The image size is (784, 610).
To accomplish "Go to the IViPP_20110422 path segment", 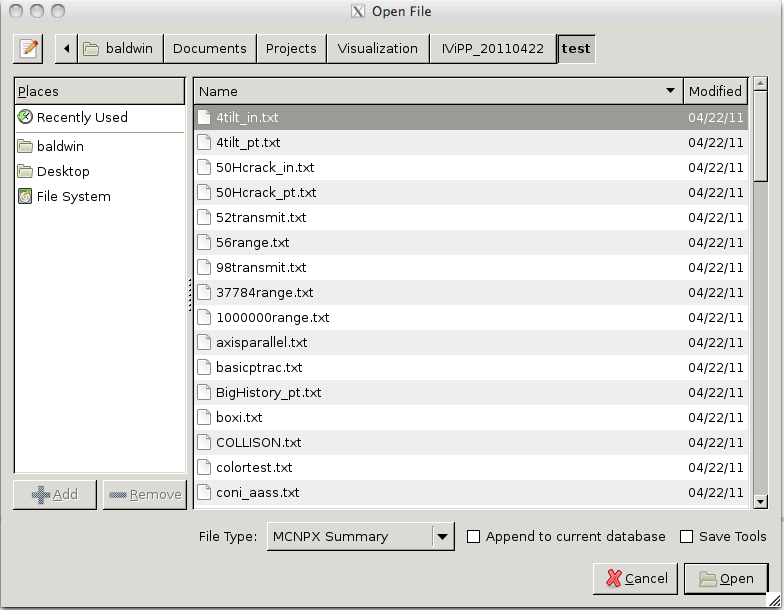I will [492, 48].
